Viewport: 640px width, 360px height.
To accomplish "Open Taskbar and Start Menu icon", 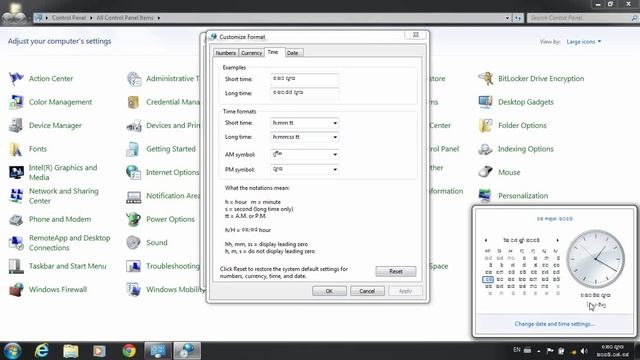I will [16, 266].
